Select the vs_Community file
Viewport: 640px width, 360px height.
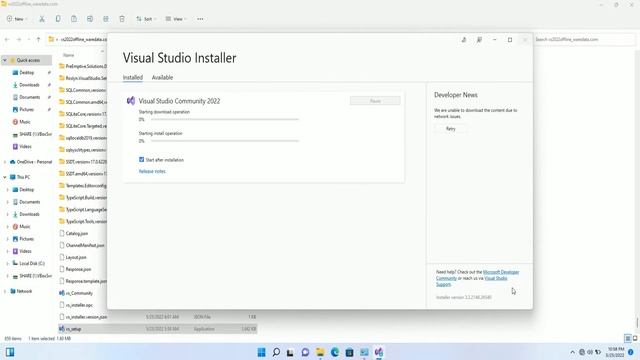coord(79,293)
